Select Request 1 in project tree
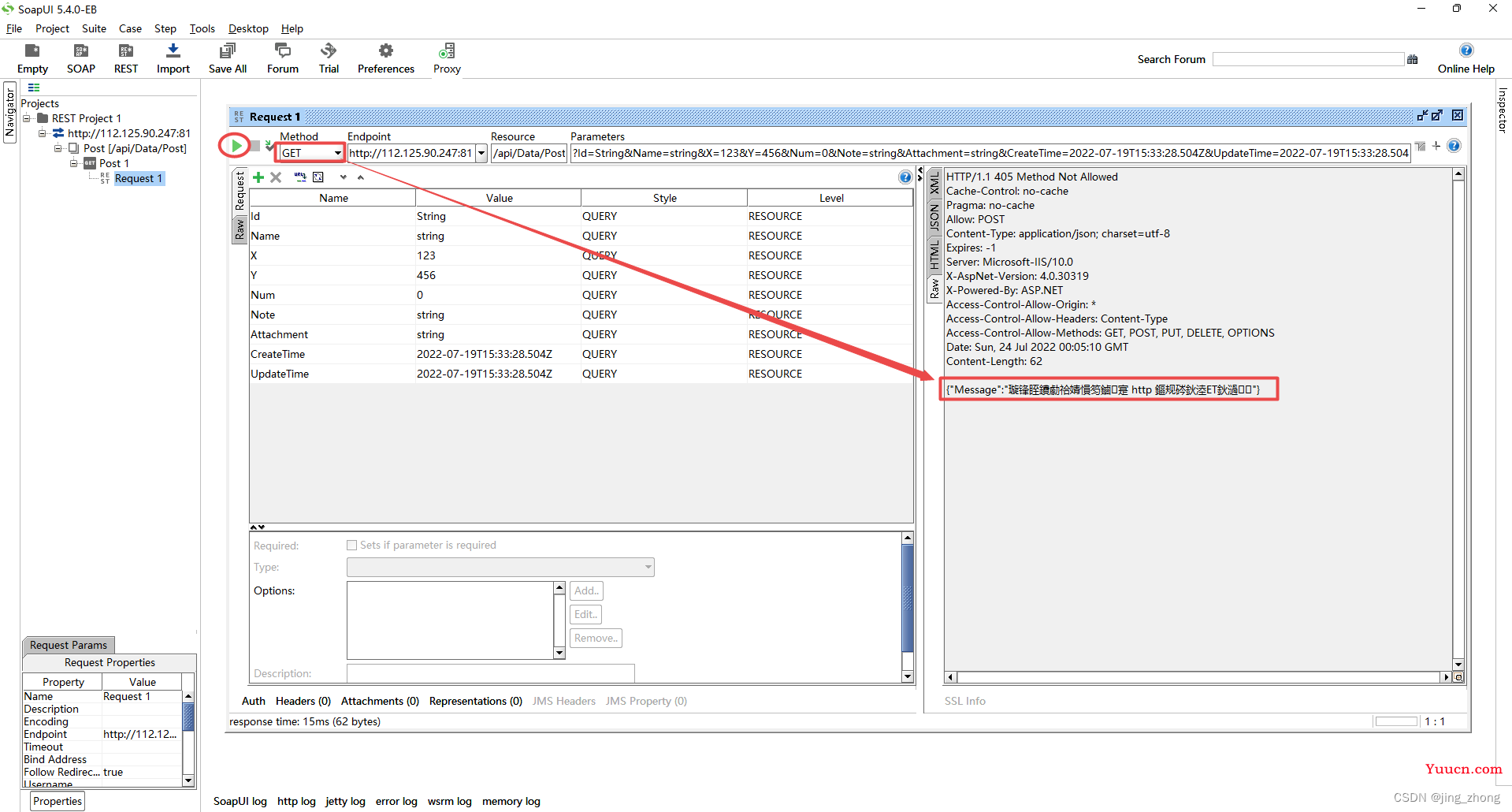1512x812 pixels. pyautogui.click(x=139, y=178)
